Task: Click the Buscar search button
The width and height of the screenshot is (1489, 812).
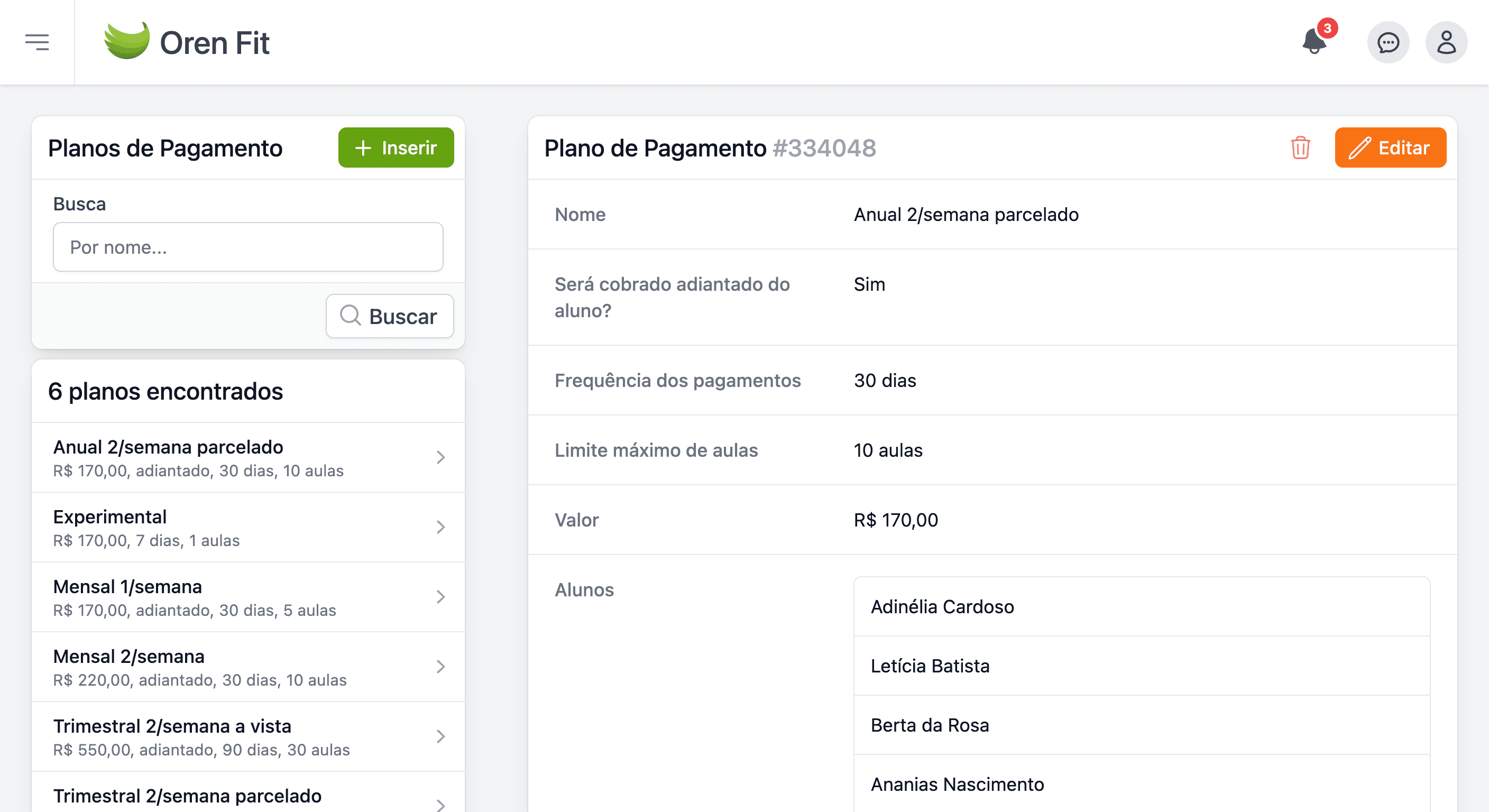Action: pos(390,316)
